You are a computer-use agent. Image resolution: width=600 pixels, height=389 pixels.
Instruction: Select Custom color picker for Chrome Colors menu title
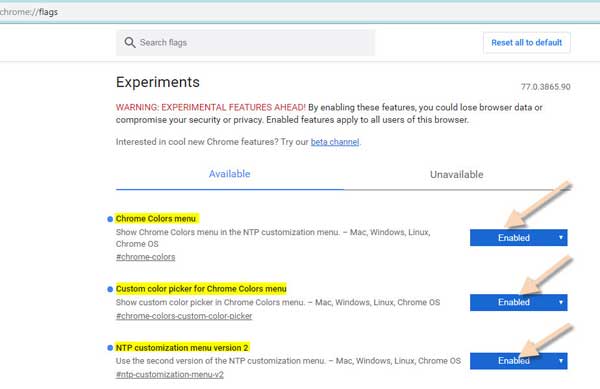(x=201, y=289)
